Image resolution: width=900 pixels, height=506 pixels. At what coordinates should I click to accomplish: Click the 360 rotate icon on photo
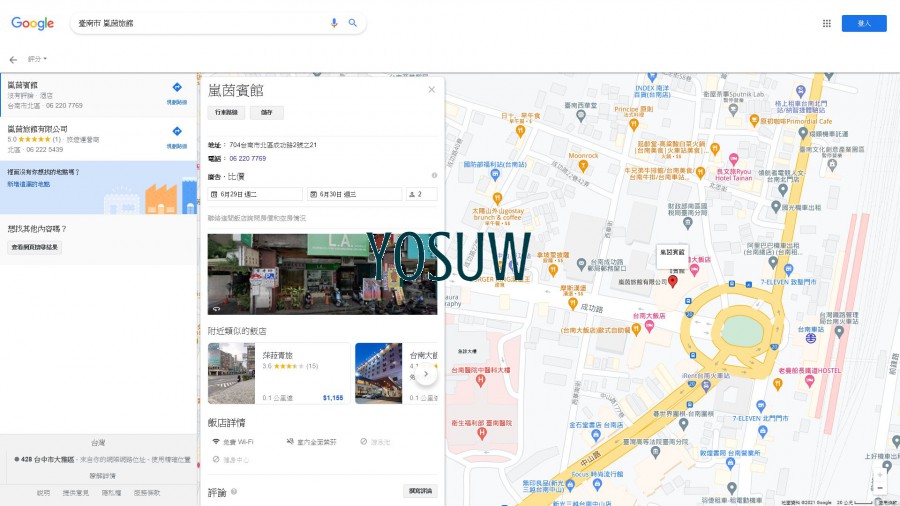(216, 309)
